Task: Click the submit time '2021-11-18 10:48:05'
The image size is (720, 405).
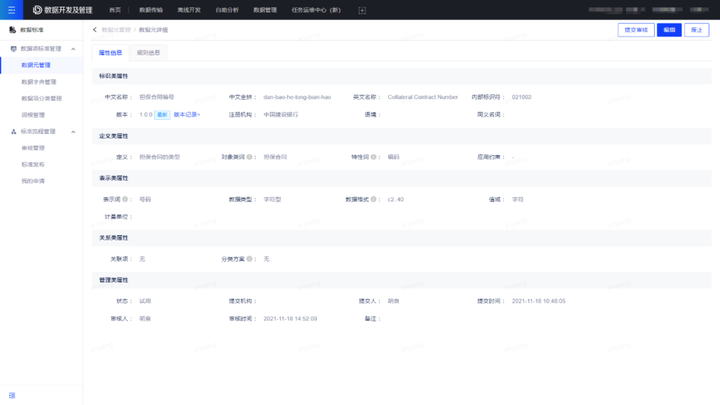Action: (x=539, y=301)
